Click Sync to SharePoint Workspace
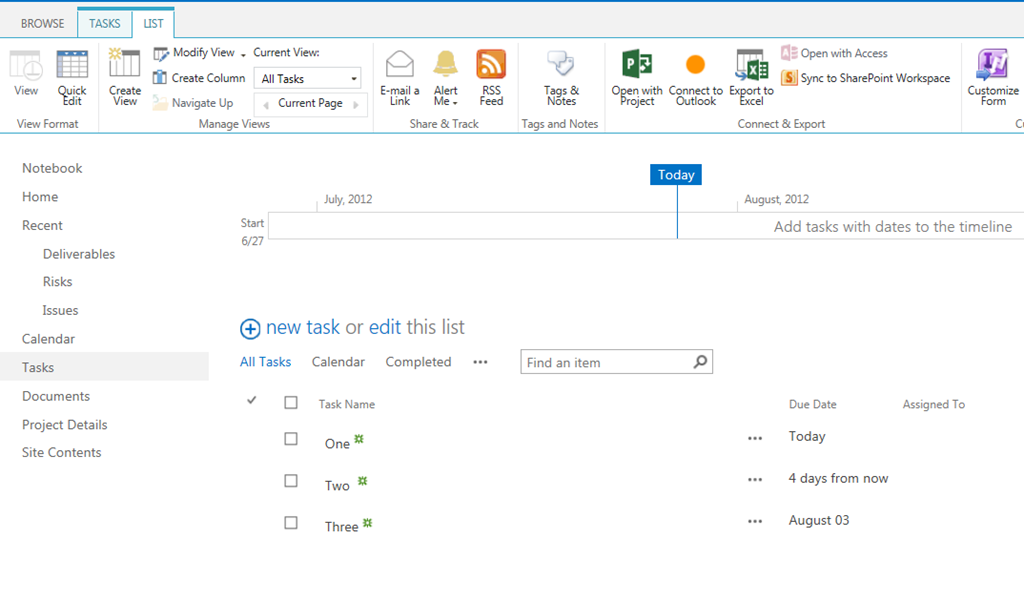Viewport: 1024px width, 601px height. (x=865, y=78)
